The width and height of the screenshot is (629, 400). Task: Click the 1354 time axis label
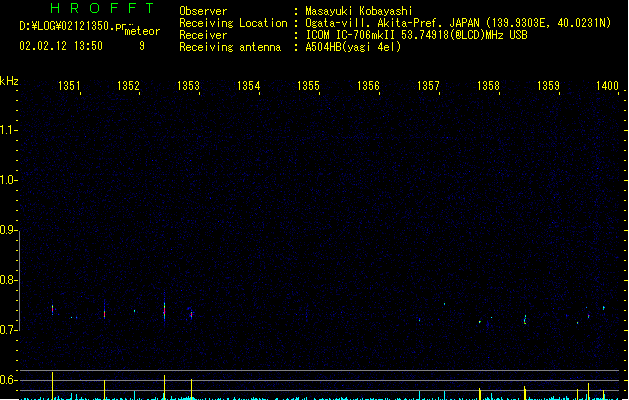point(248,85)
